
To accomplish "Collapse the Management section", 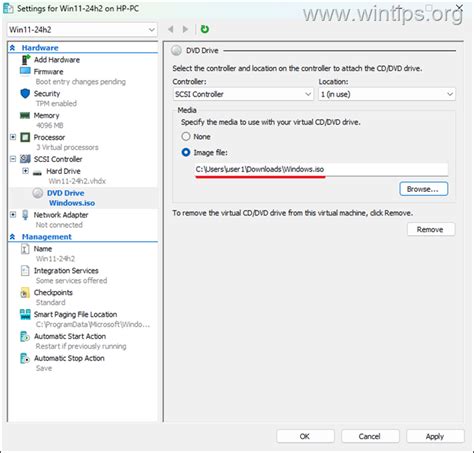I will tap(12, 237).
